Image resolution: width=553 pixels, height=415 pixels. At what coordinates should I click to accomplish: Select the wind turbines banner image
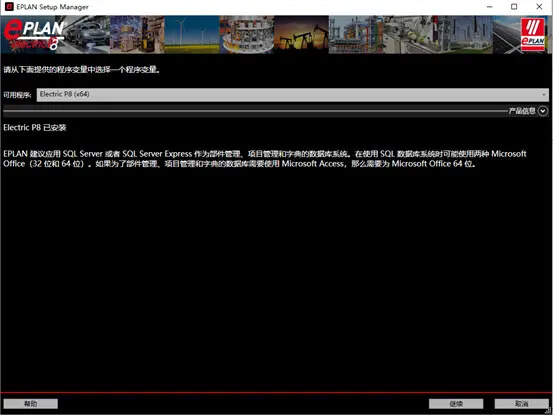click(192, 35)
